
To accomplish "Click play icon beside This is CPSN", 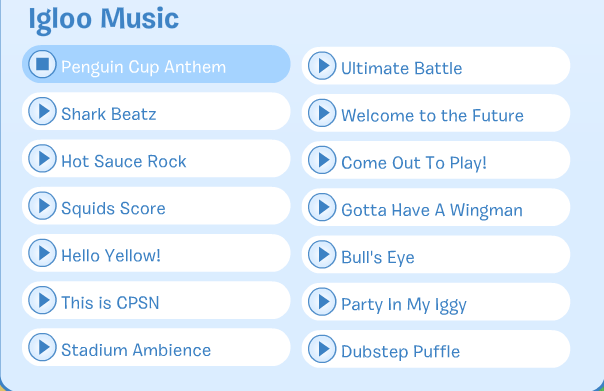I will point(42,300).
